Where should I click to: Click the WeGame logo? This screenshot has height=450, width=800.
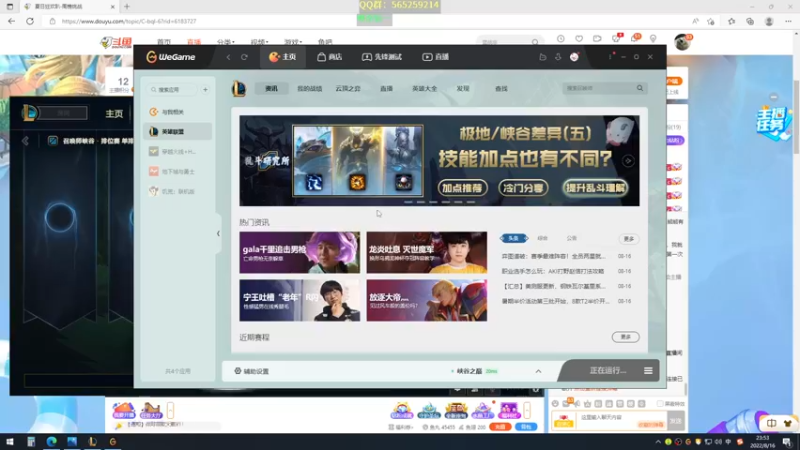(x=171, y=57)
